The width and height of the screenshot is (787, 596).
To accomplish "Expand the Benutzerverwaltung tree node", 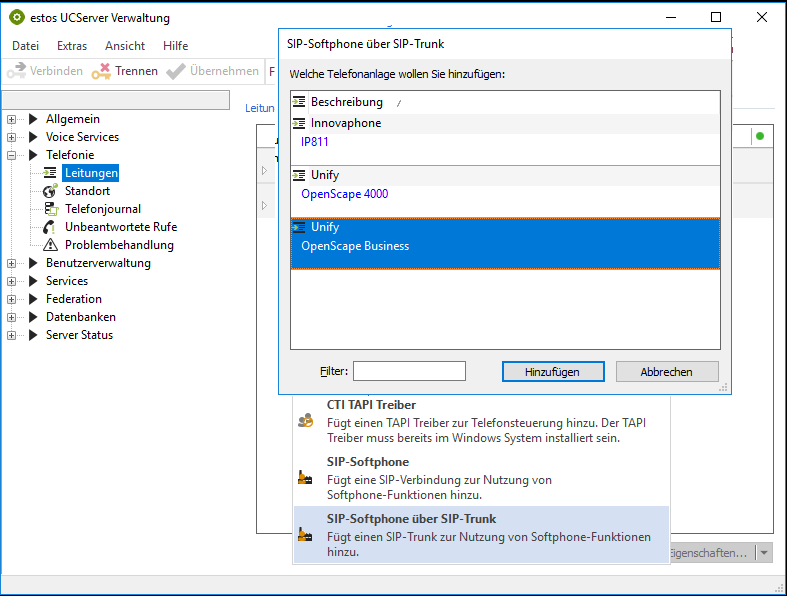I will [12, 263].
